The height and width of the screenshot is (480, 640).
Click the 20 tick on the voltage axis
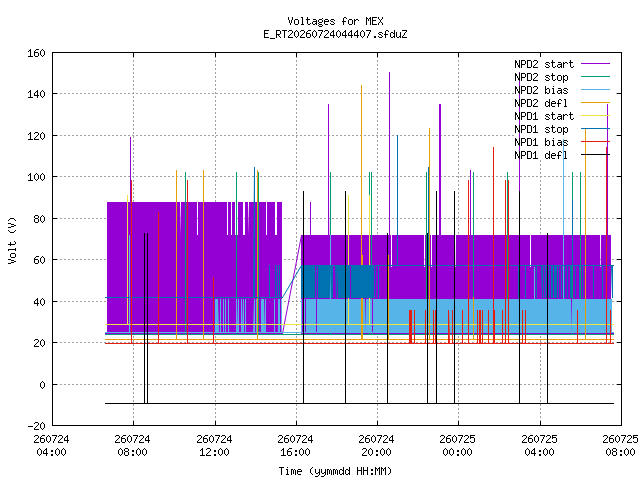[39, 343]
